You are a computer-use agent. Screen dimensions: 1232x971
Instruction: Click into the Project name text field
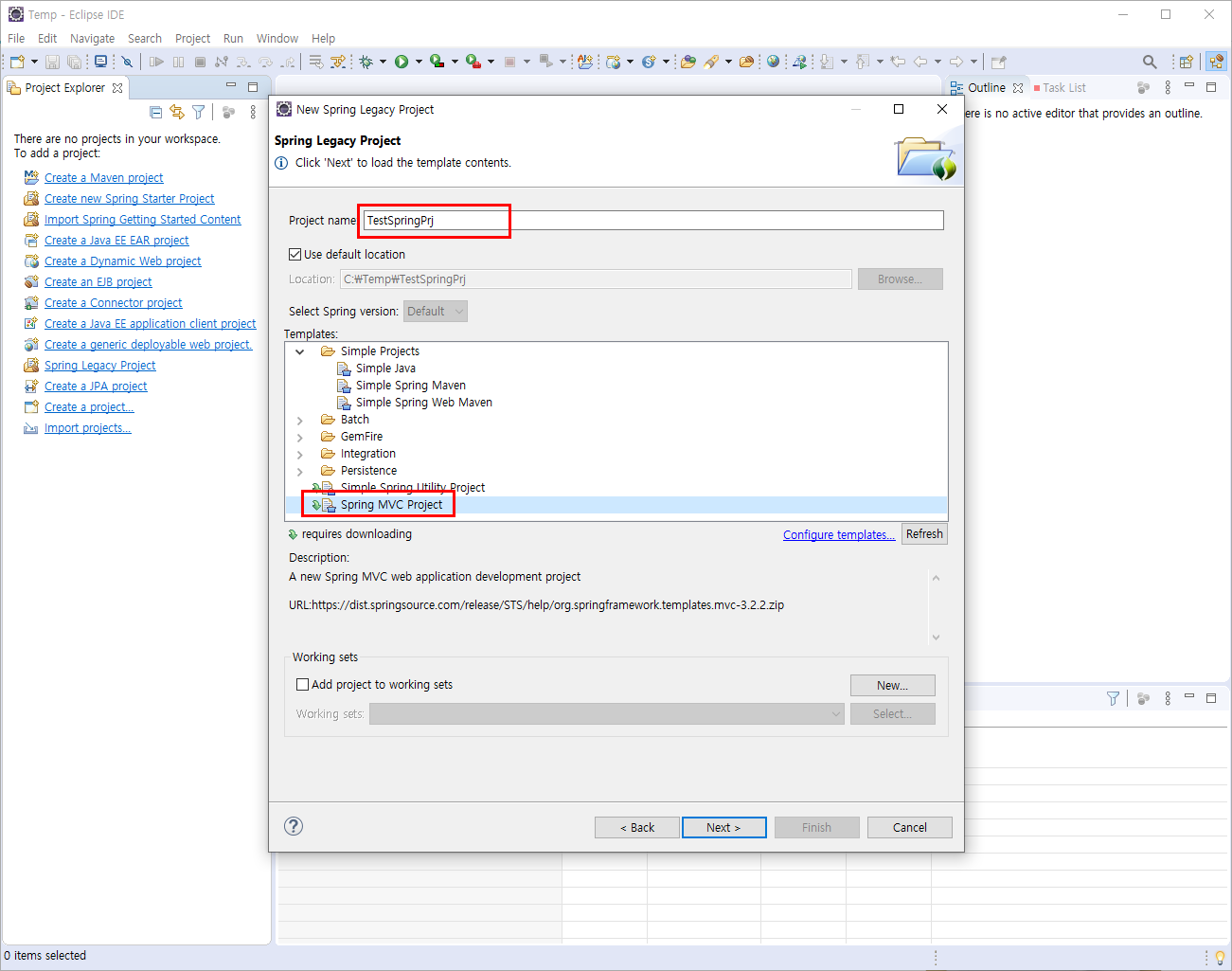tap(653, 220)
